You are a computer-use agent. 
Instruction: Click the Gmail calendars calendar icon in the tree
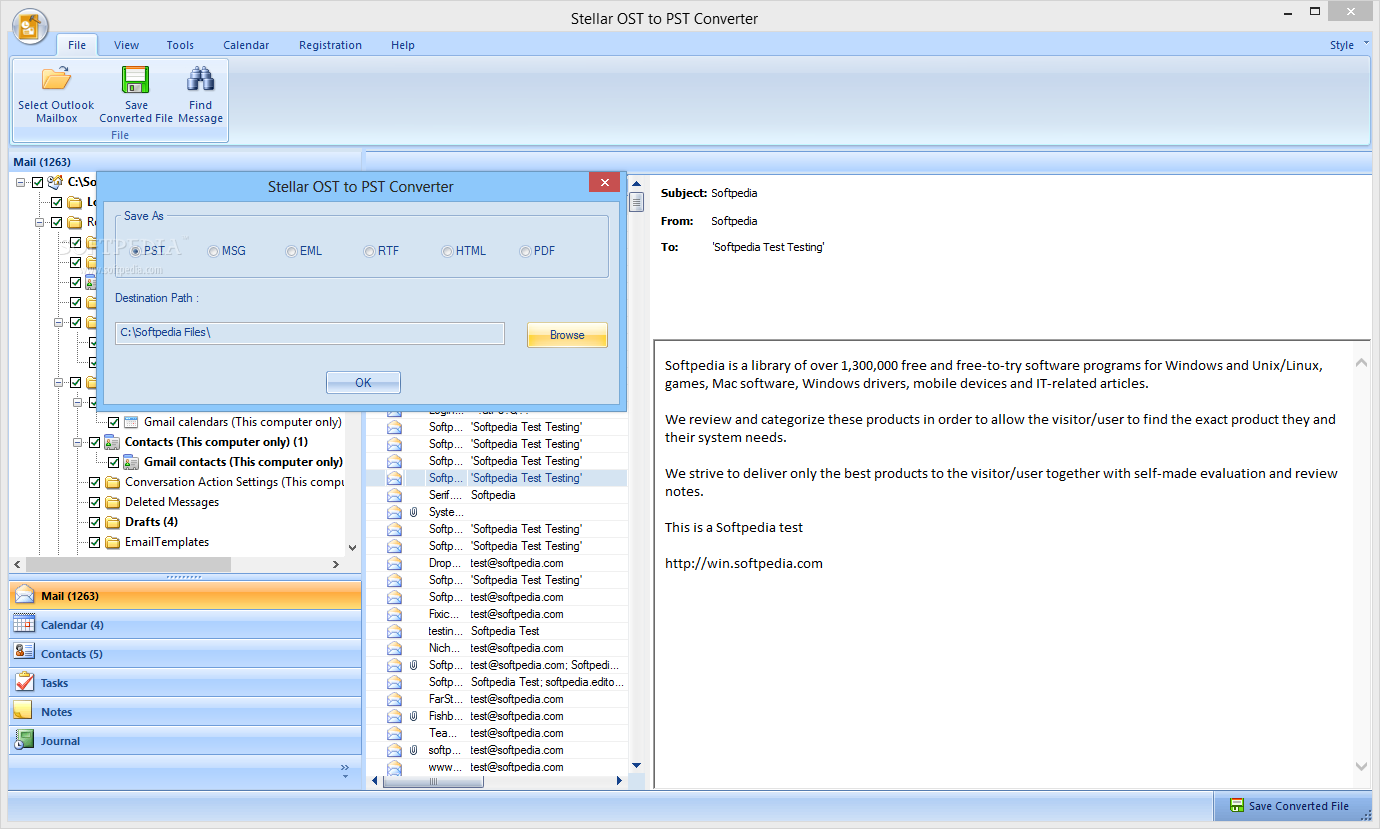[x=131, y=422]
